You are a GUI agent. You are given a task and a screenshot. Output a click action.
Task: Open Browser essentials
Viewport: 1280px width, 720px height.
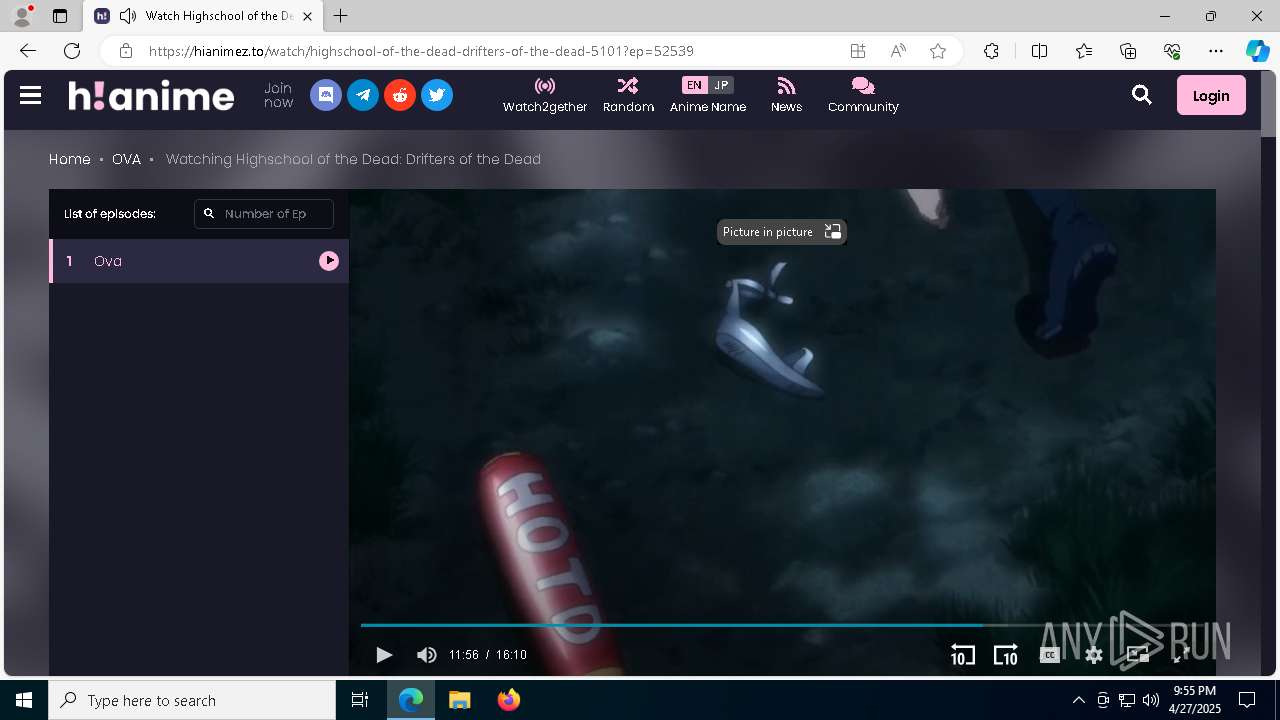pos(1172,51)
